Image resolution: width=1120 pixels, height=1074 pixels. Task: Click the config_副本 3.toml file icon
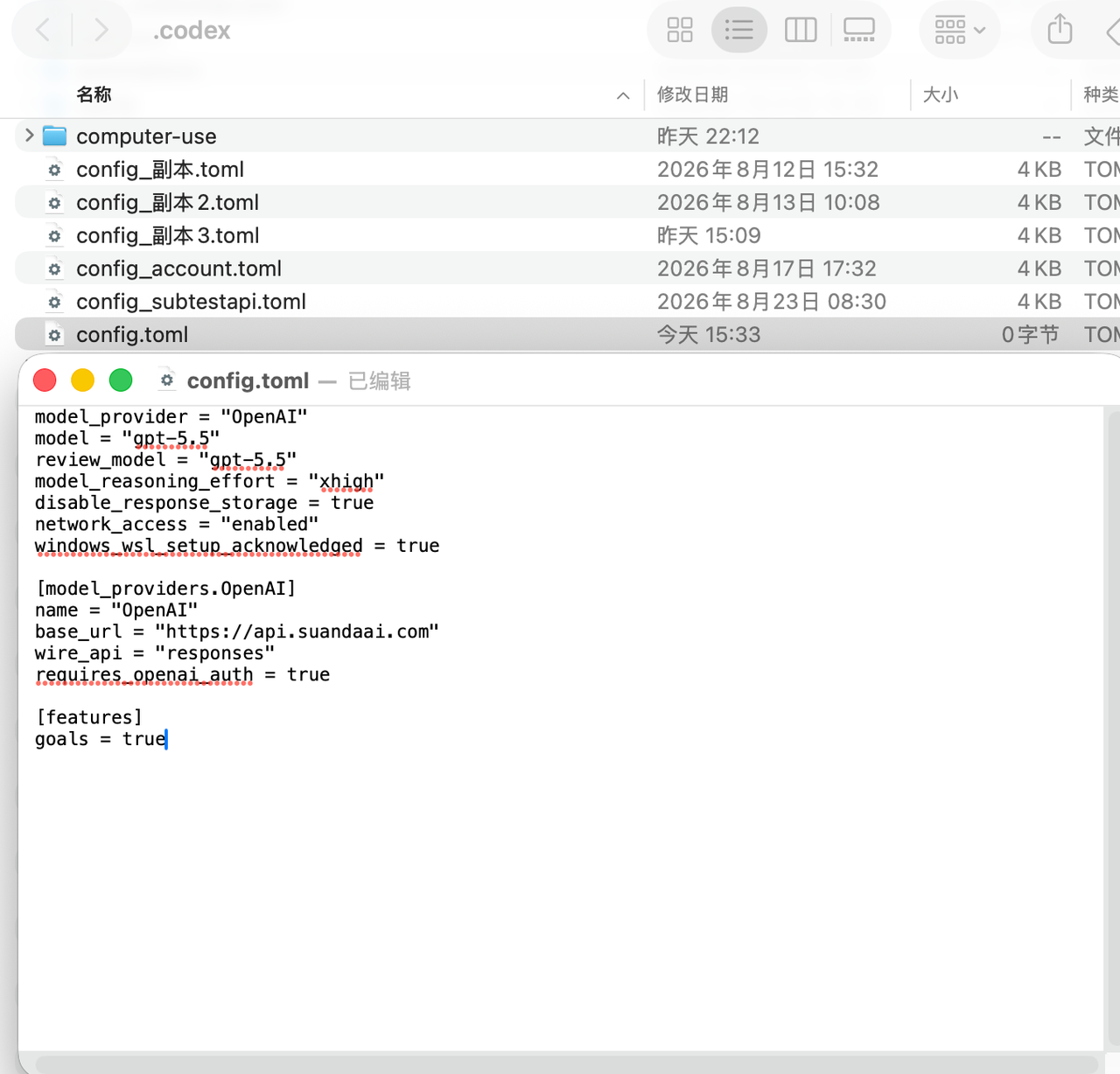55,236
